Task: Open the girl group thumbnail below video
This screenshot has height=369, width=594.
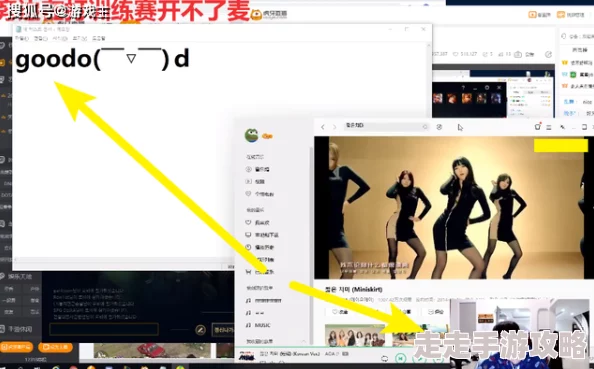Action: (355, 335)
